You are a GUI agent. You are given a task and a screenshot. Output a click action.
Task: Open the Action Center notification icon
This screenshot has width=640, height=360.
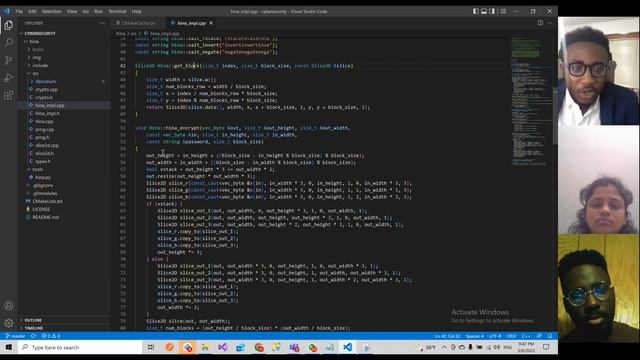(x=546, y=347)
